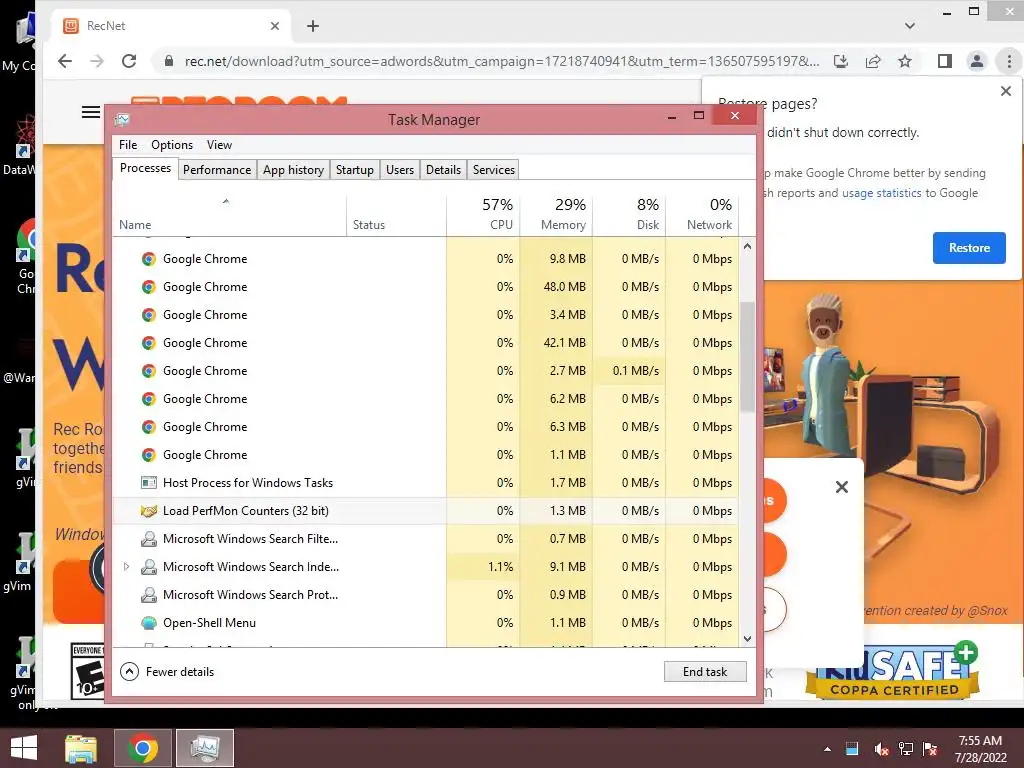Image resolution: width=1024 pixels, height=768 pixels.
Task: Switch to the Startup tab
Action: [x=355, y=170]
